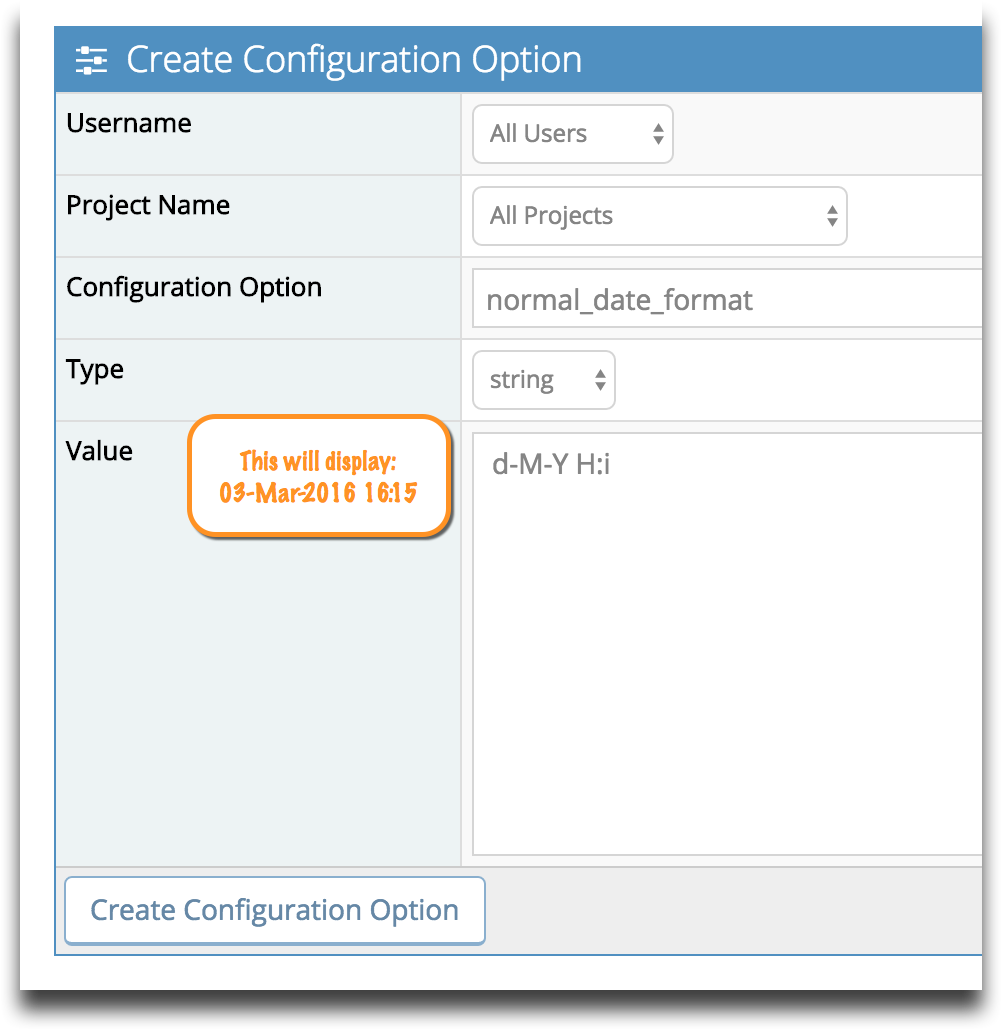This screenshot has width=1002, height=1030.
Task: Click the sliders icon in the header
Action: pos(91,60)
